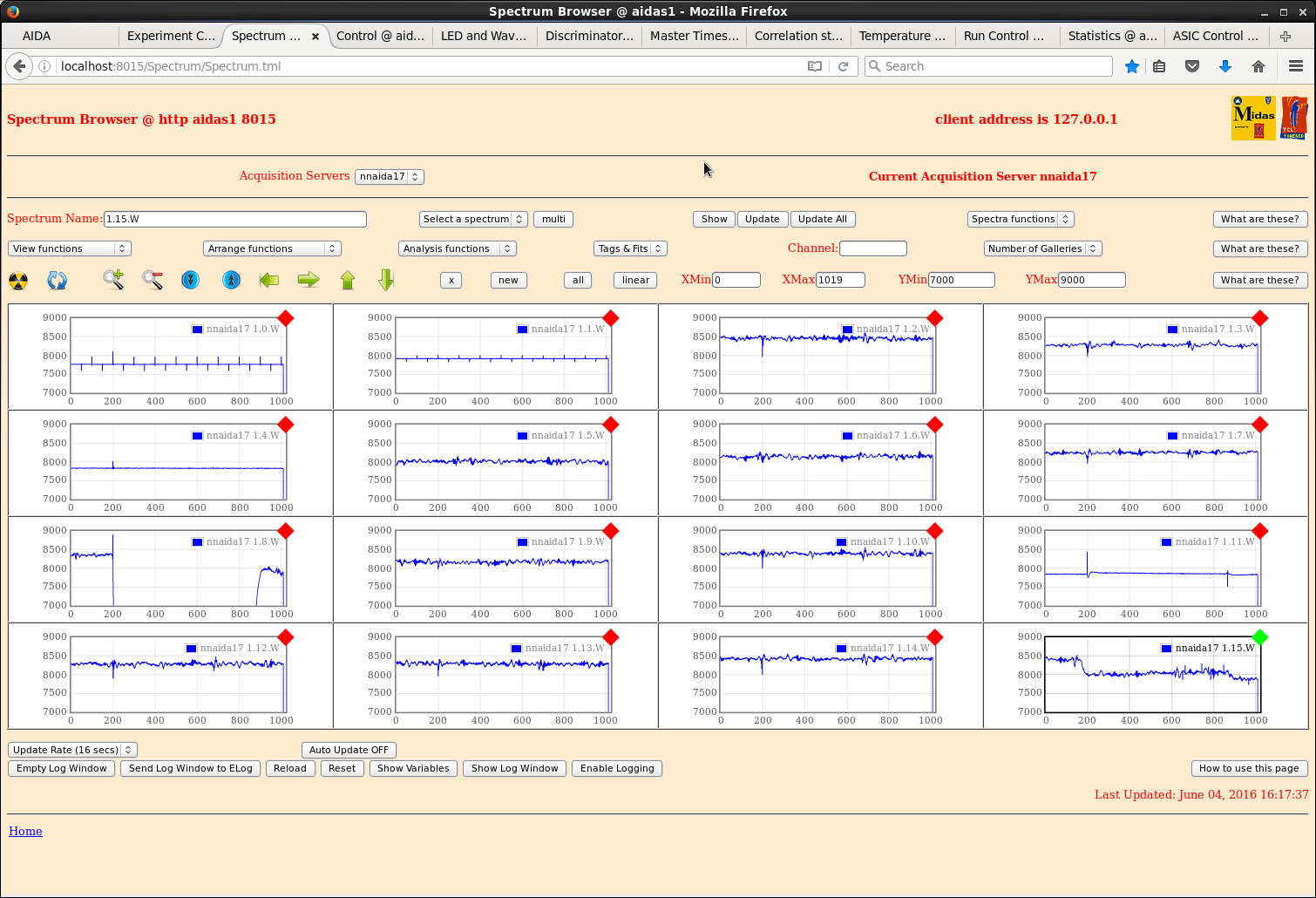Open Firefox bookmarks list icon
Viewport: 1316px width, 898px height.
pos(1159,66)
